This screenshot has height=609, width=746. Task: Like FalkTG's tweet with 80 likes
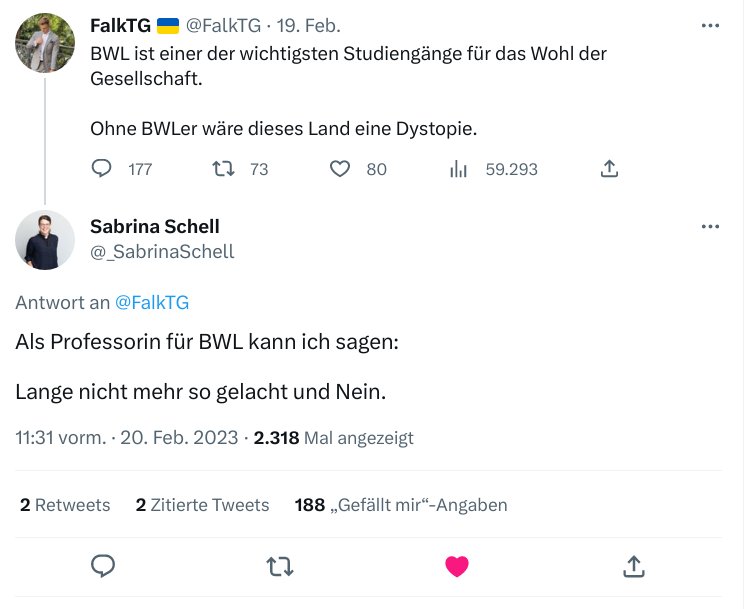(x=341, y=169)
